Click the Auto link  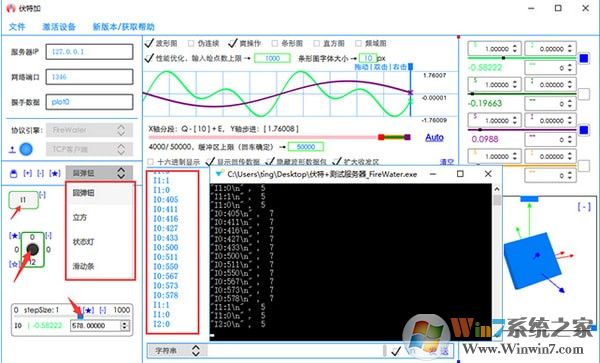pyautogui.click(x=434, y=137)
